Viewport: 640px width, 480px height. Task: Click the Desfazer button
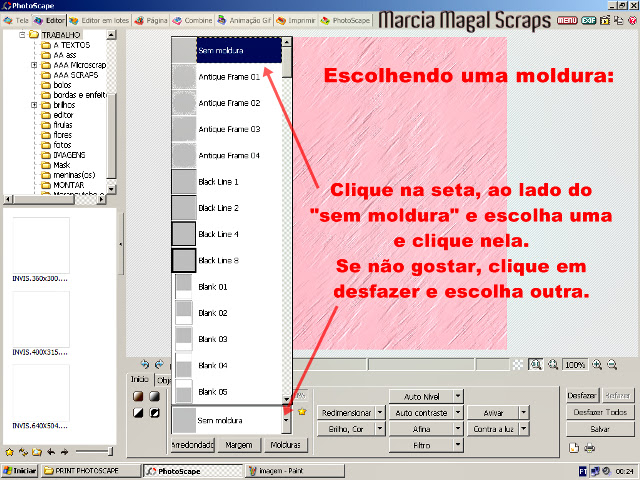[x=582, y=396]
